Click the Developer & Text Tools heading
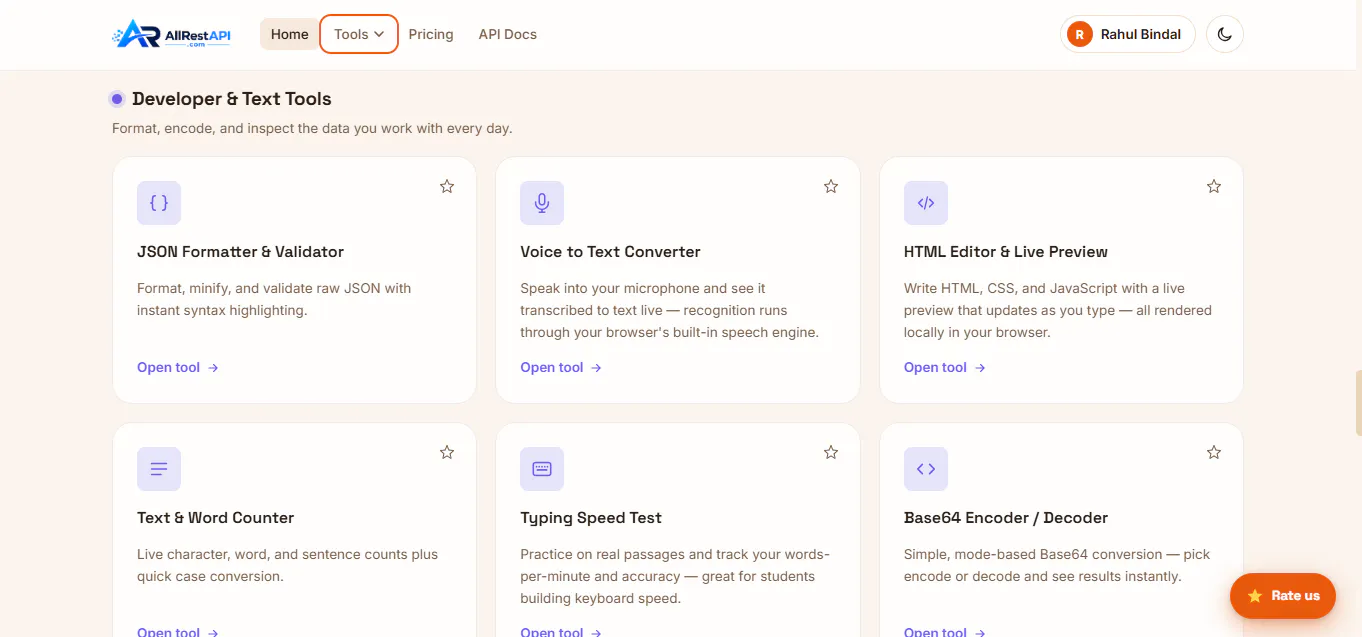The height and width of the screenshot is (637, 1362). (x=232, y=99)
